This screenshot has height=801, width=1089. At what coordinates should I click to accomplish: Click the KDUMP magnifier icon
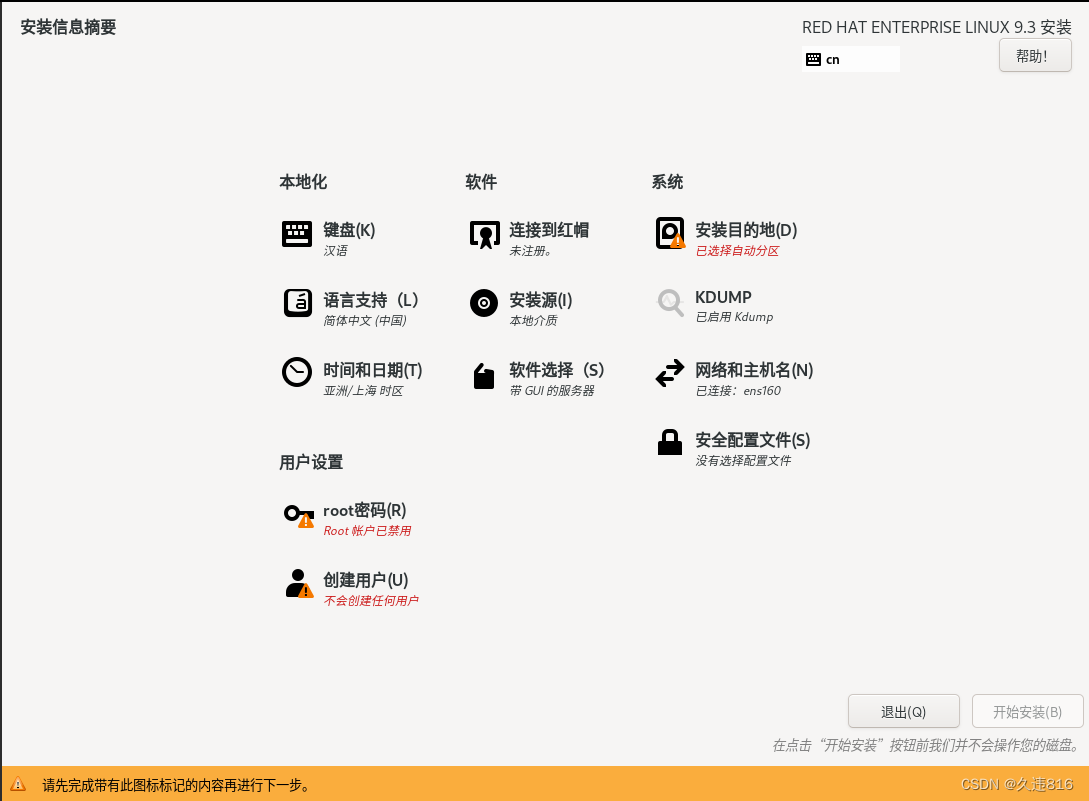(x=670, y=302)
